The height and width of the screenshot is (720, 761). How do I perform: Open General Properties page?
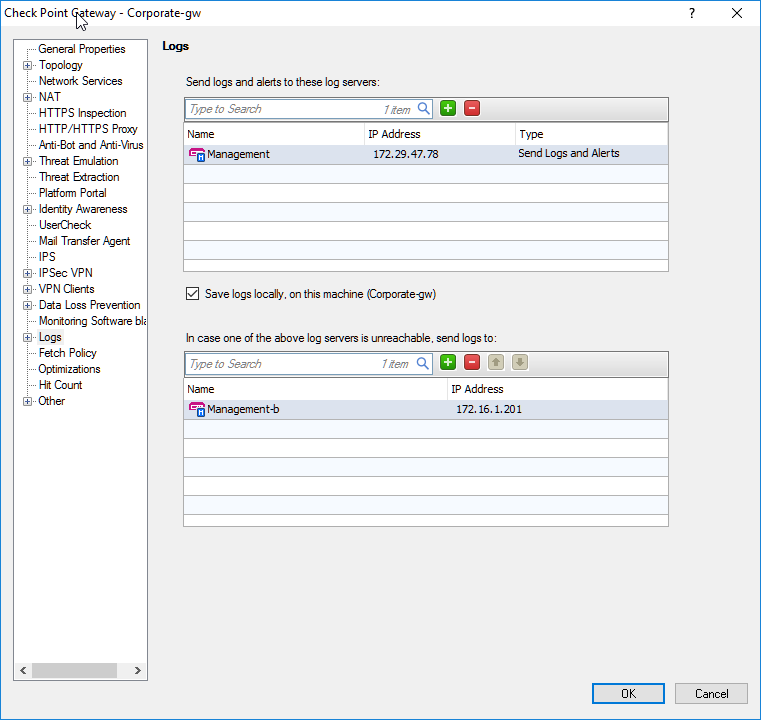pos(82,49)
